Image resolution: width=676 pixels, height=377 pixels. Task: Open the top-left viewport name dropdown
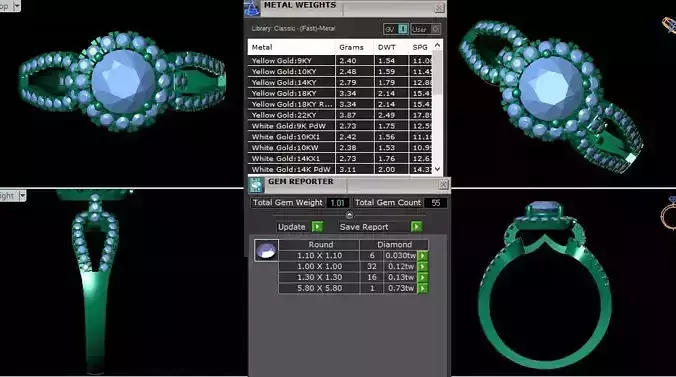click(17, 6)
